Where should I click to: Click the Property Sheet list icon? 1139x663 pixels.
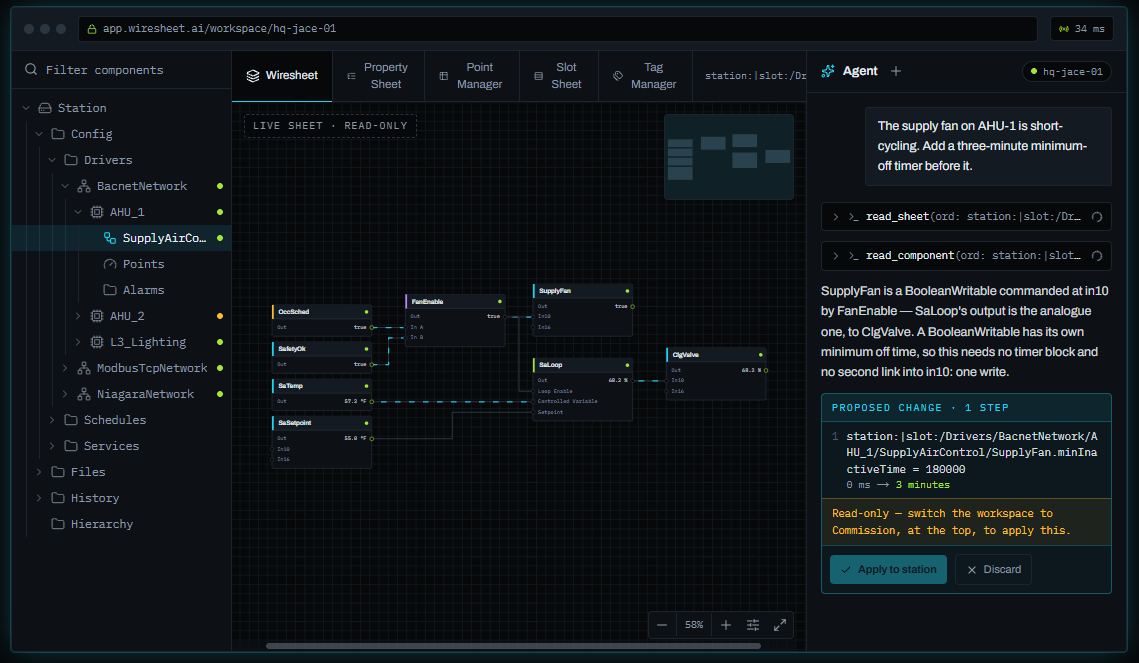click(352, 76)
